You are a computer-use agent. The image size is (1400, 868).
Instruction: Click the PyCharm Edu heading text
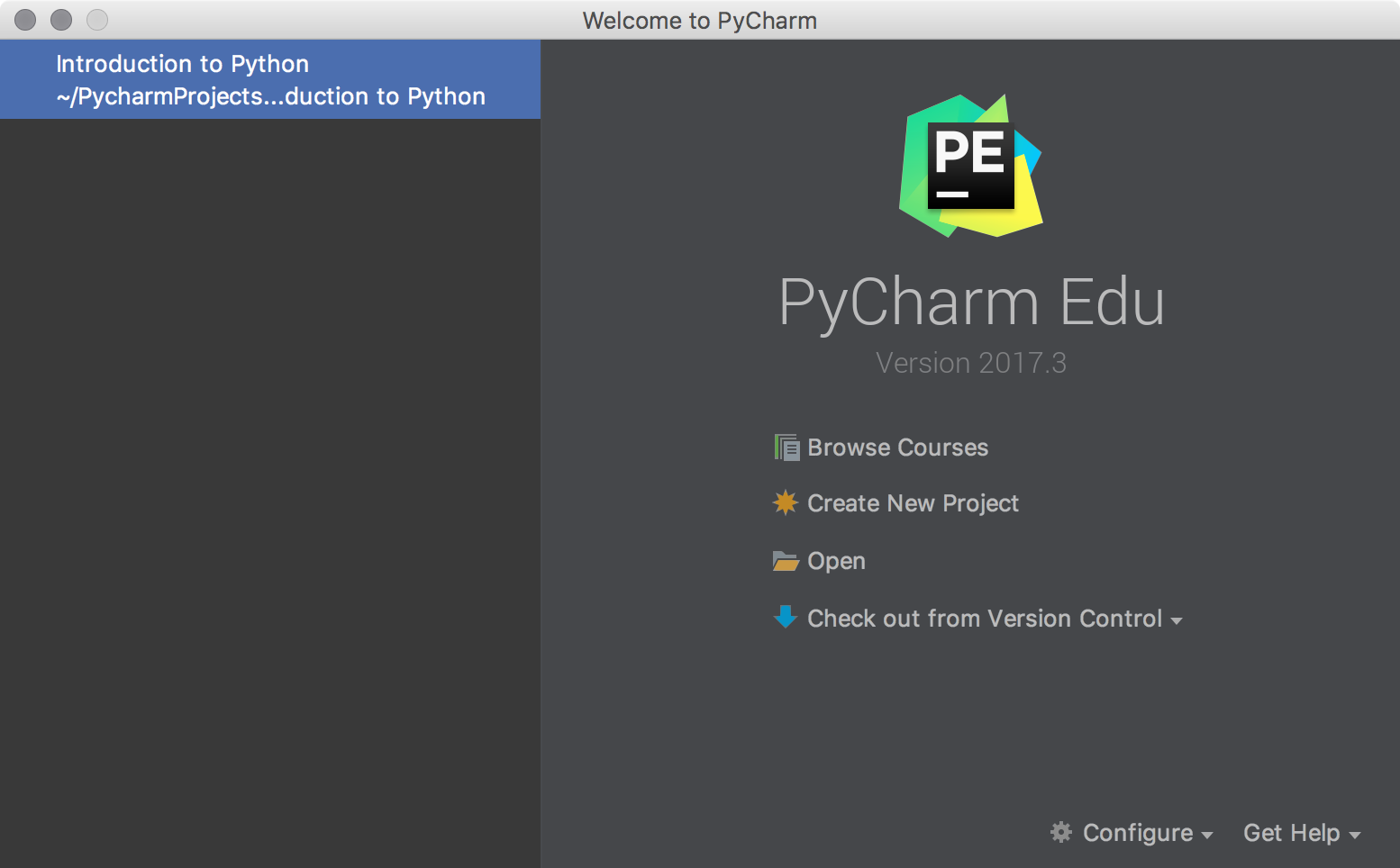coord(971,303)
